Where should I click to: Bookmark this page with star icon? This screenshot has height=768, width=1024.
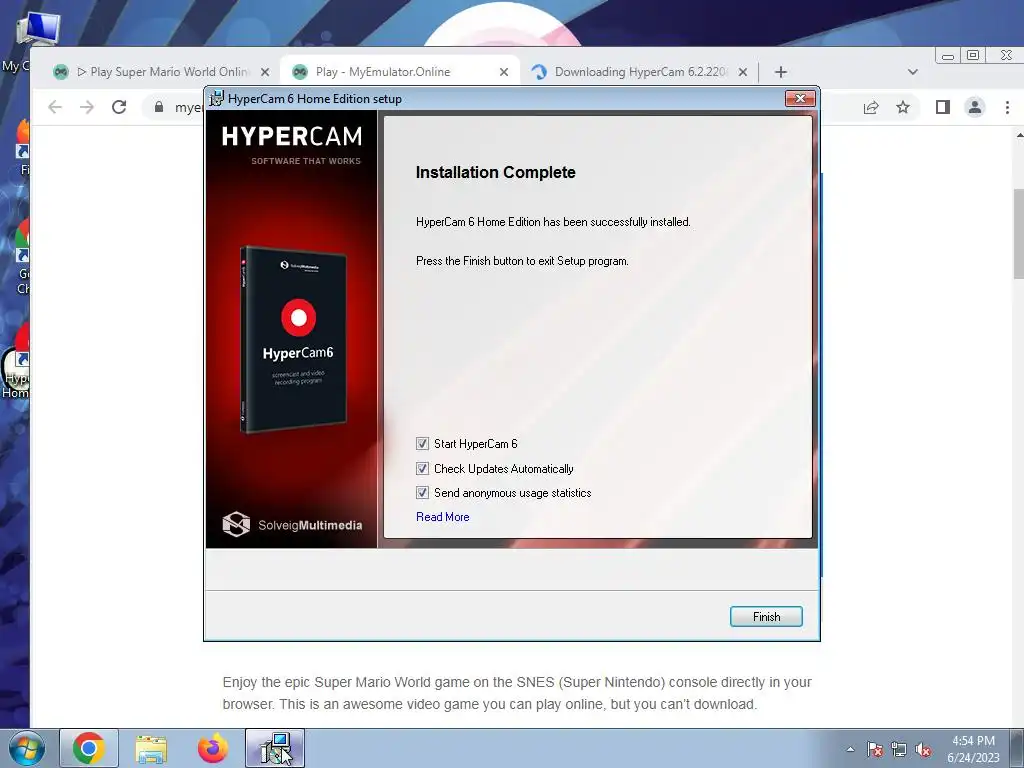coord(903,107)
